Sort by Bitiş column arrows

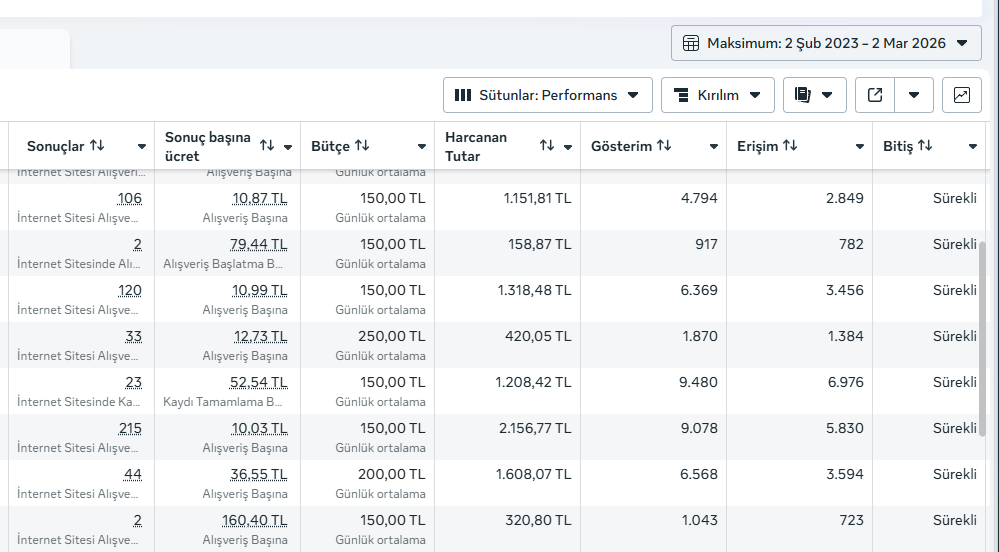924,146
